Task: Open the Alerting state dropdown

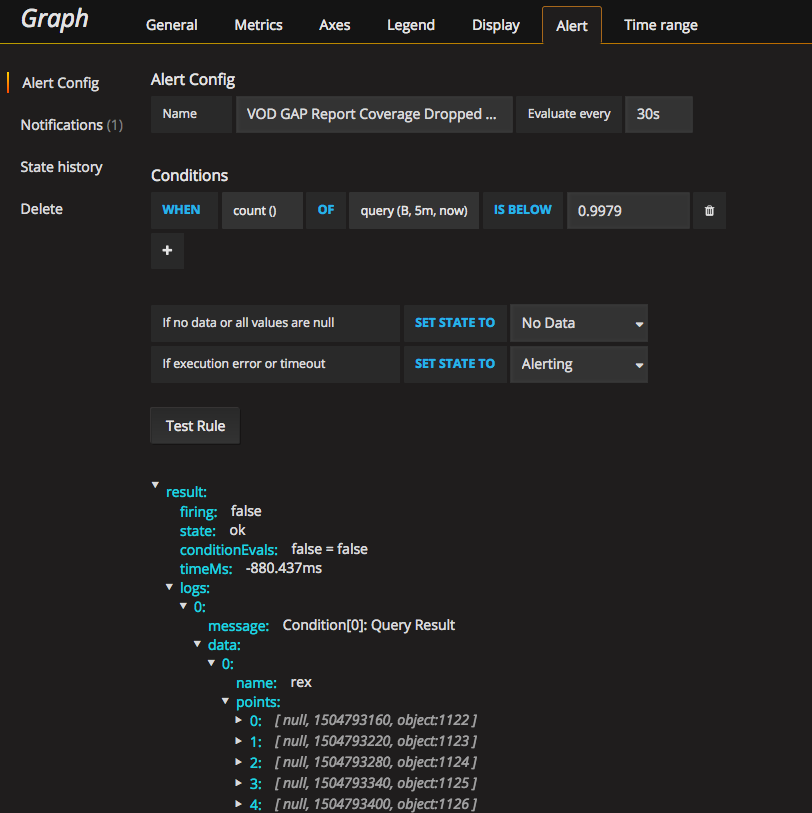Action: [579, 364]
